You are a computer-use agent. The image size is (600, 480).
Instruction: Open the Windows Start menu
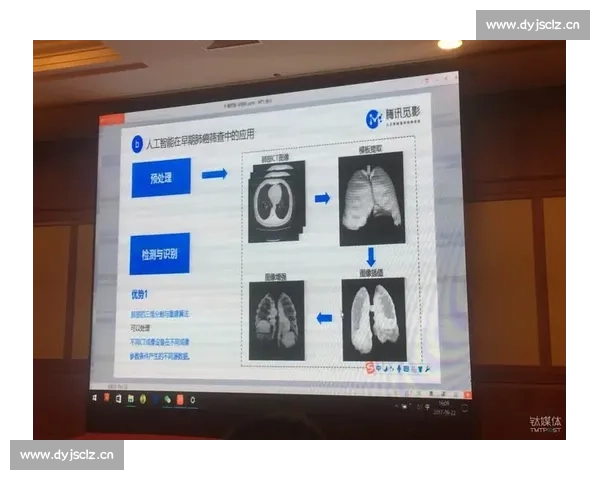95,398
